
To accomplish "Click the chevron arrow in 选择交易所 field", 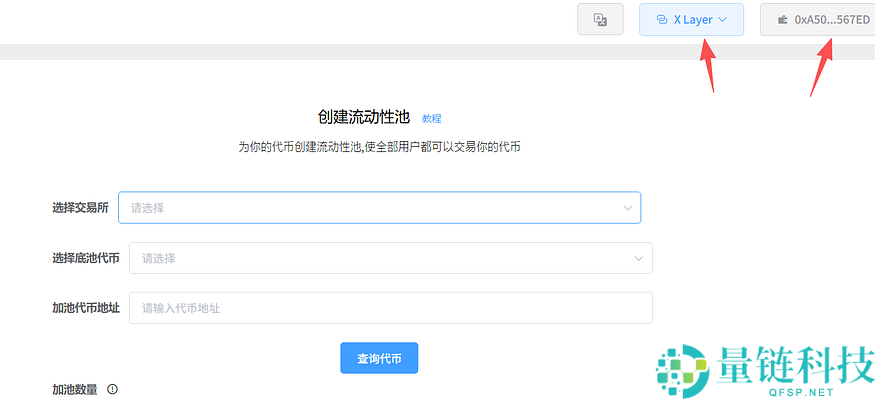I will [x=627, y=208].
